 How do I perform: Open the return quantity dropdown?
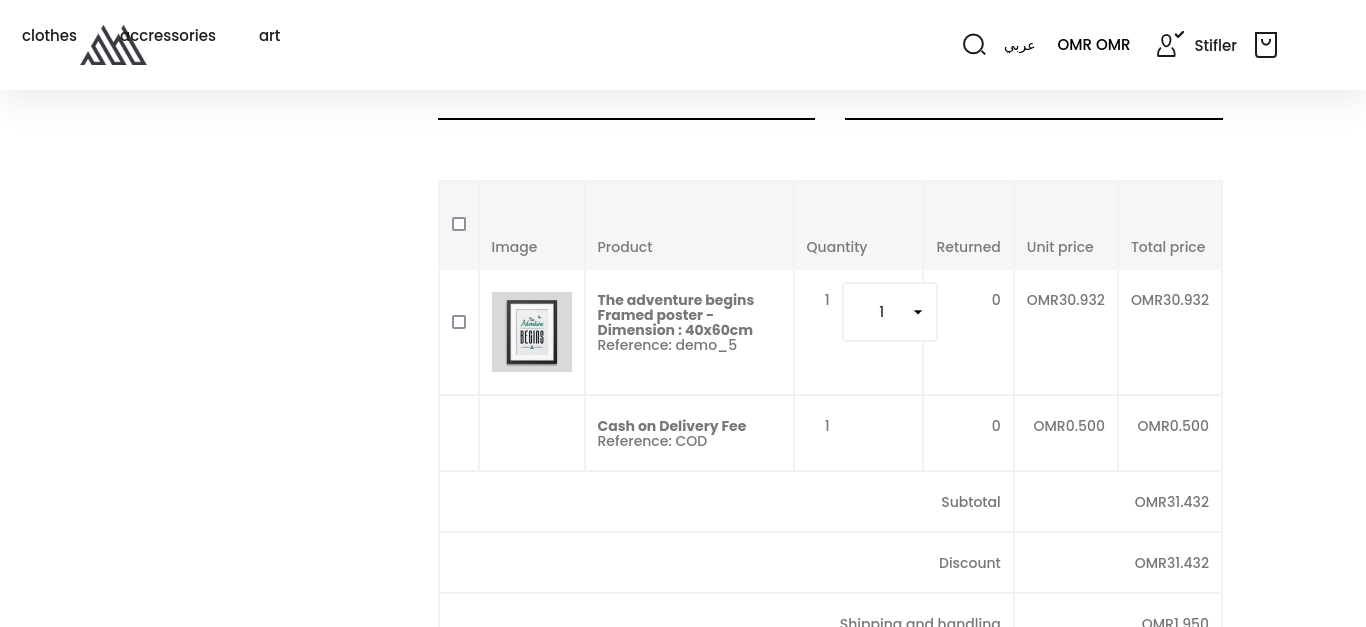890,312
